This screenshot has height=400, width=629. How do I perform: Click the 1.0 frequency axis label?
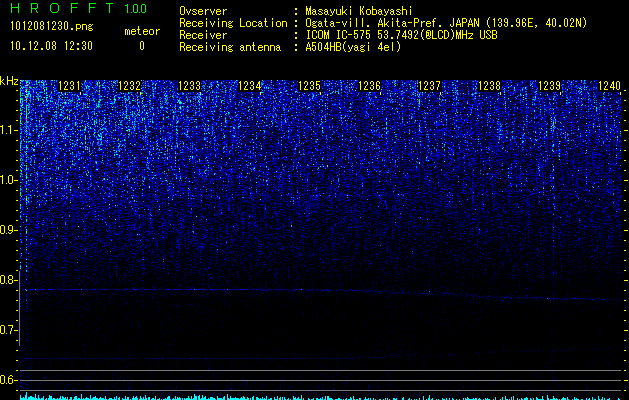9,180
